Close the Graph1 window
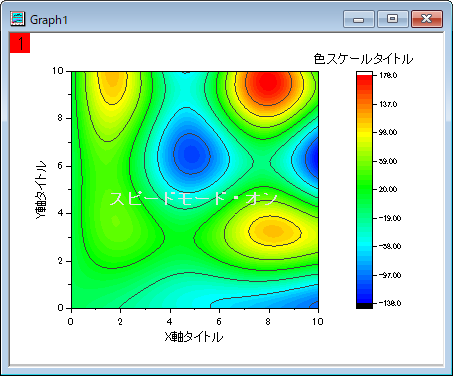Viewport: 453px width, 376px height. click(x=427, y=19)
